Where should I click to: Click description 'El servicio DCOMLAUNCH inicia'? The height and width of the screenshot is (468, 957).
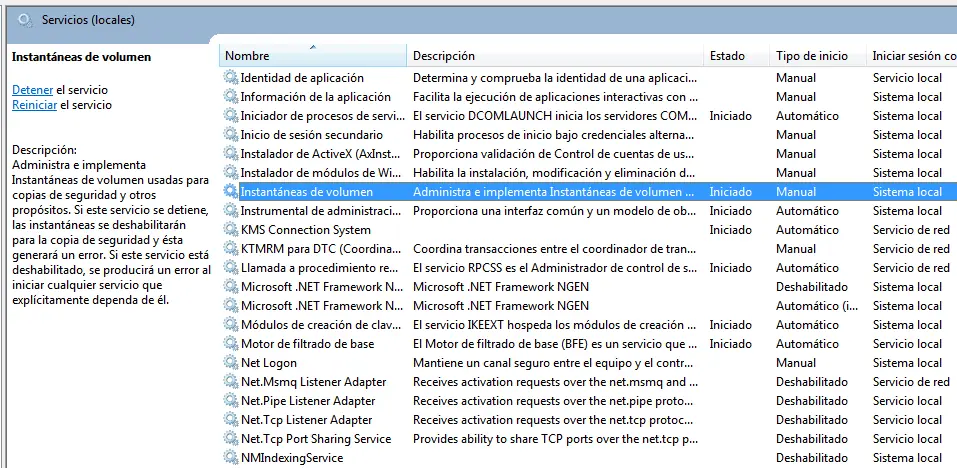(555, 115)
